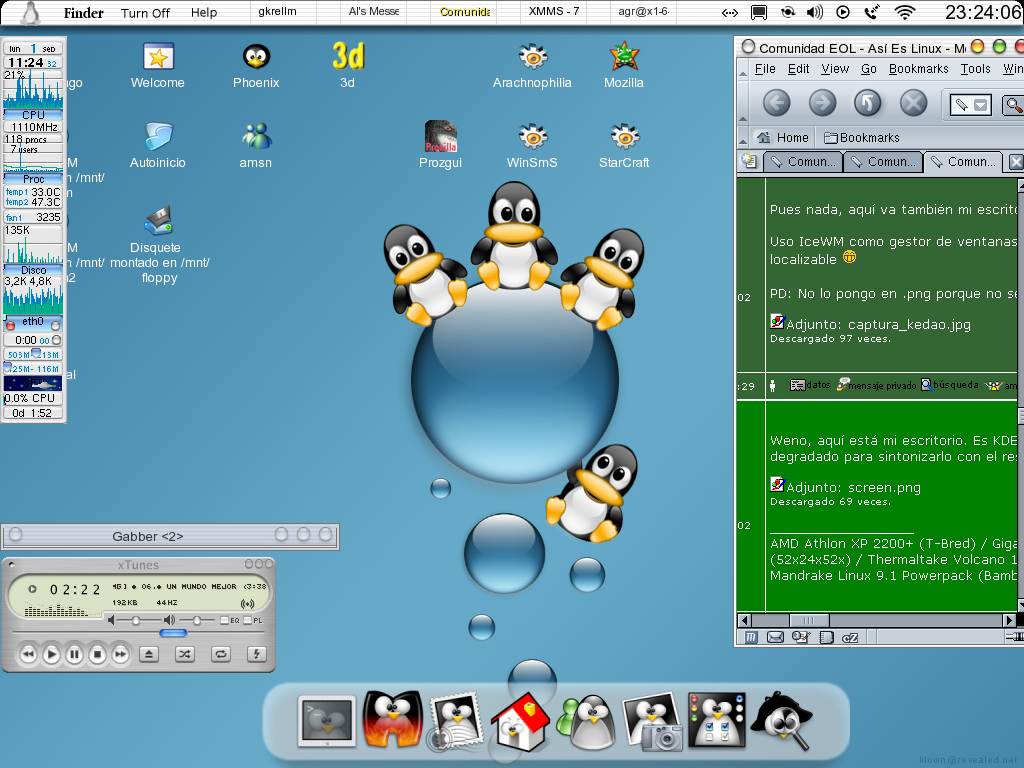
Task: Click the Home button in bookmarks bar
Action: [x=783, y=138]
